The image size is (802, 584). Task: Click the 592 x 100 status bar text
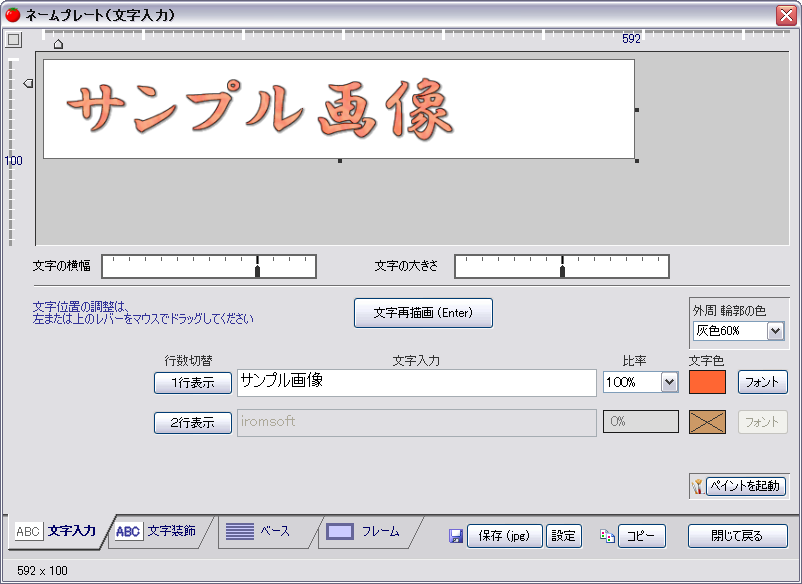point(42,570)
